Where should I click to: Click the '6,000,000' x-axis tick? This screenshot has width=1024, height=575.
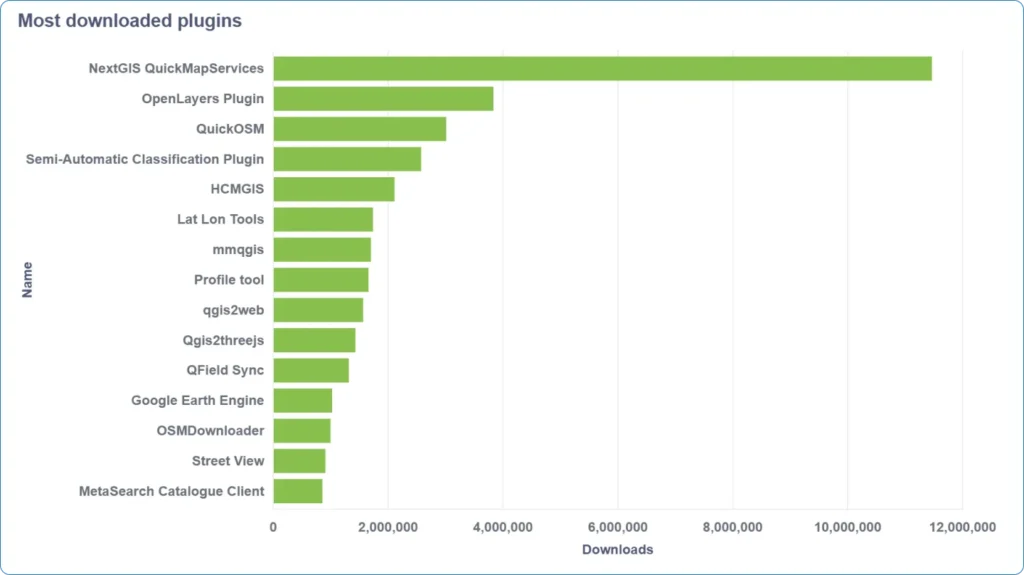pos(618,527)
